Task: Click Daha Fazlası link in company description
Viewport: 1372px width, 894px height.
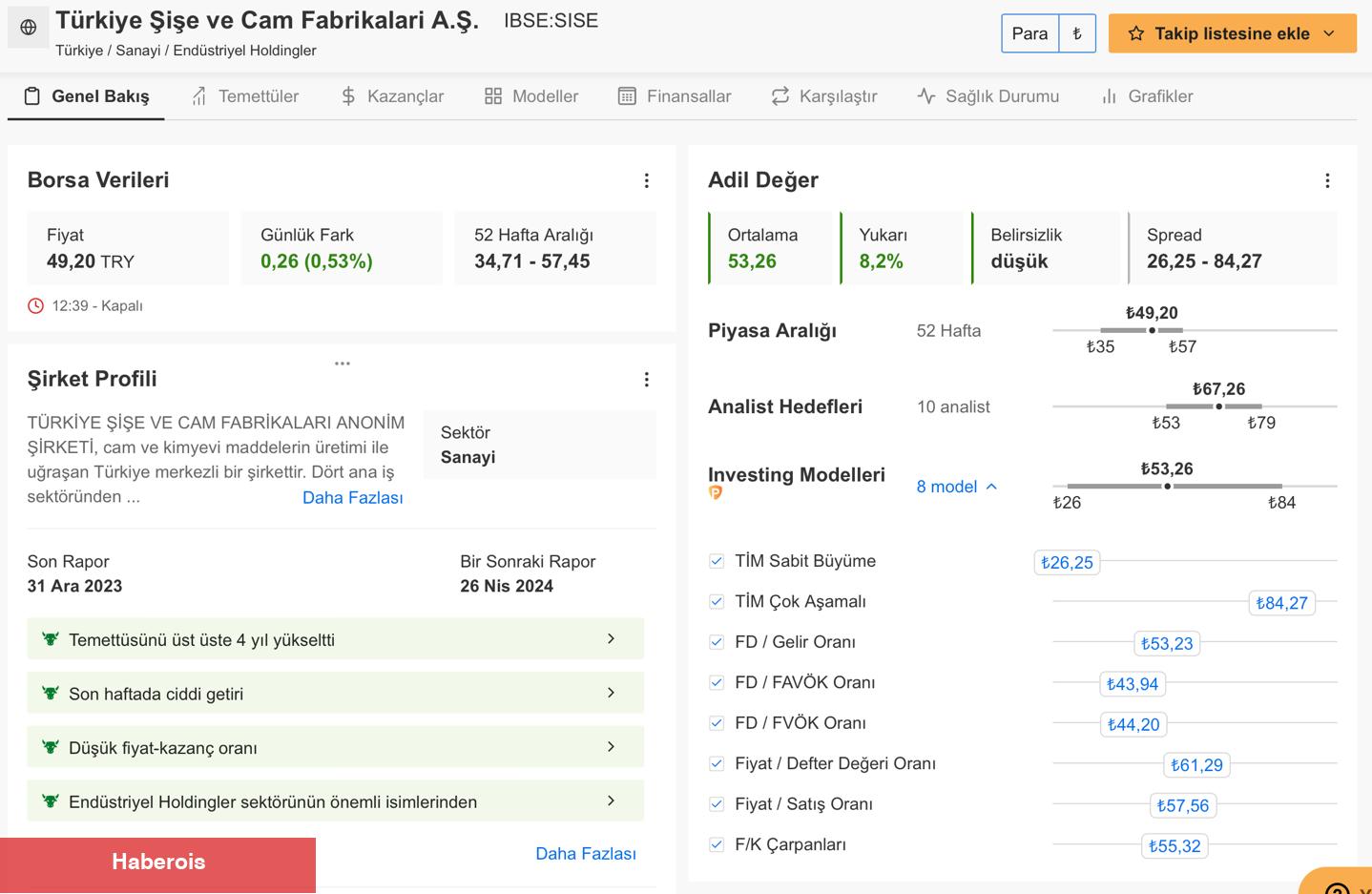Action: (x=353, y=498)
